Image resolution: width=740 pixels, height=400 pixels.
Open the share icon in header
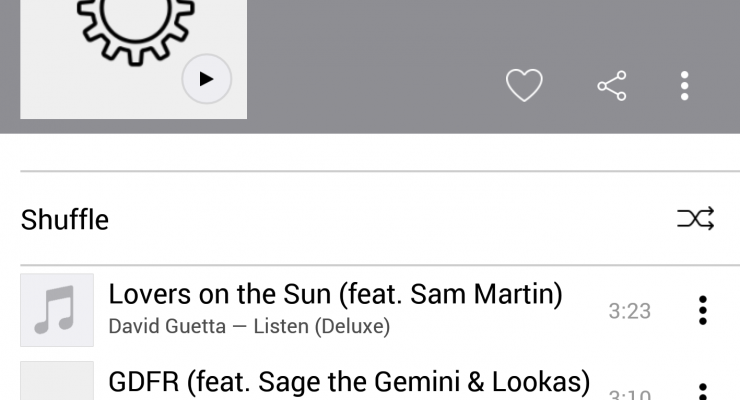click(x=612, y=86)
